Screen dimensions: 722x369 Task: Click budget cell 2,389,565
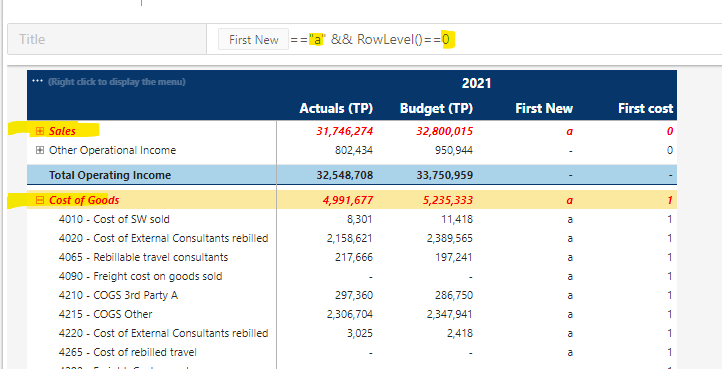(450, 238)
